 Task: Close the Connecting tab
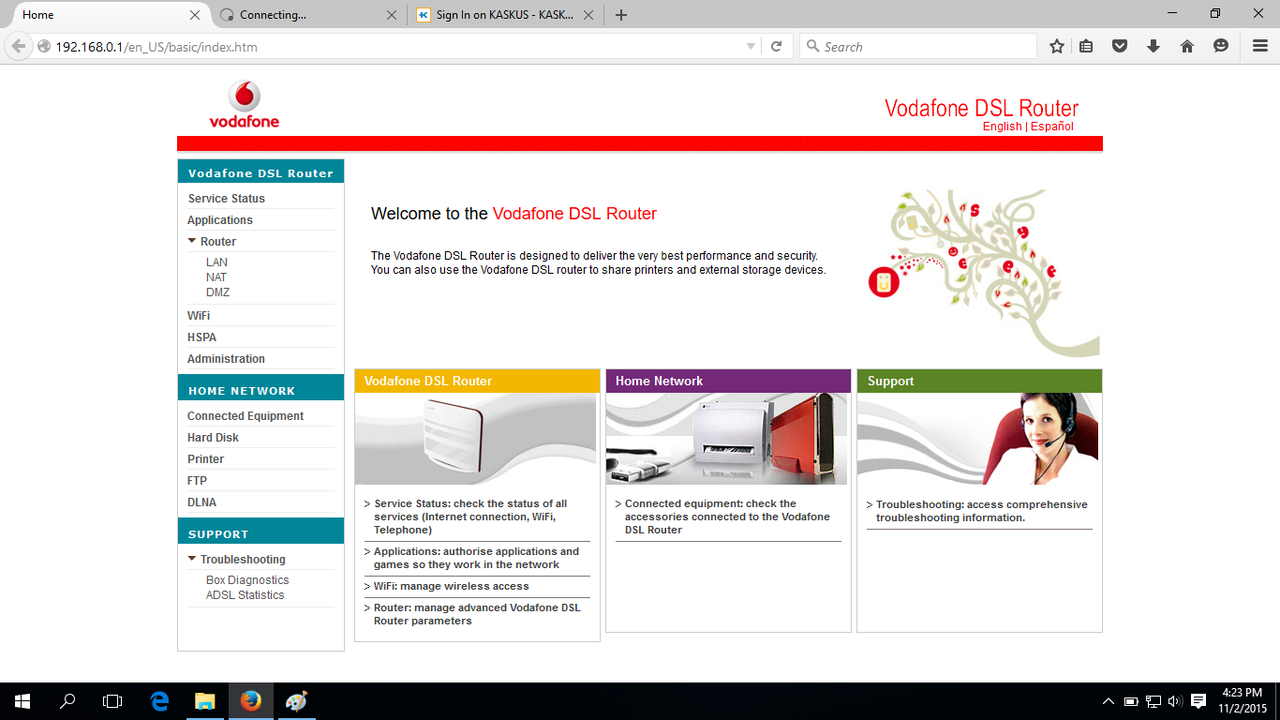391,15
